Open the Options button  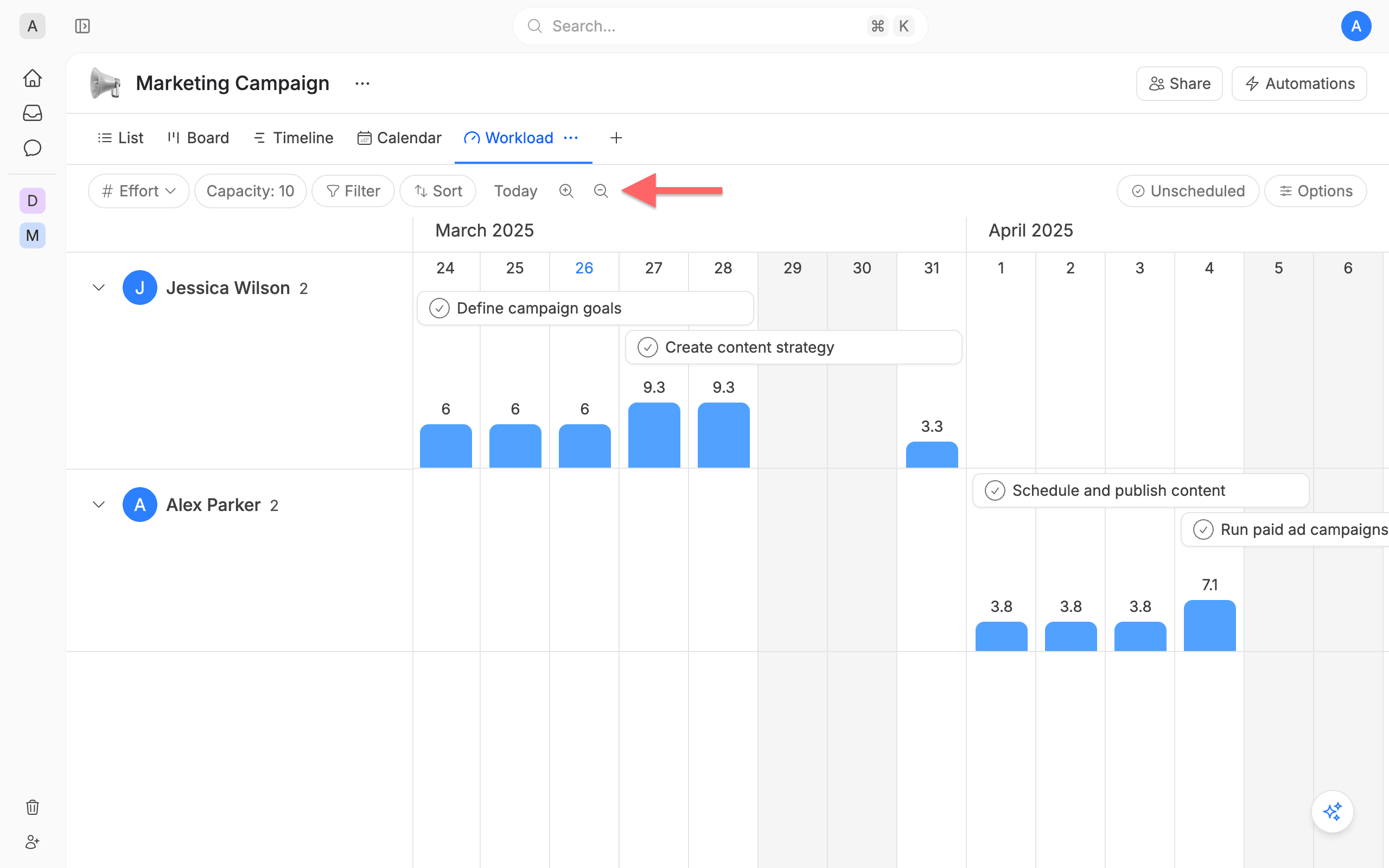[1316, 190]
